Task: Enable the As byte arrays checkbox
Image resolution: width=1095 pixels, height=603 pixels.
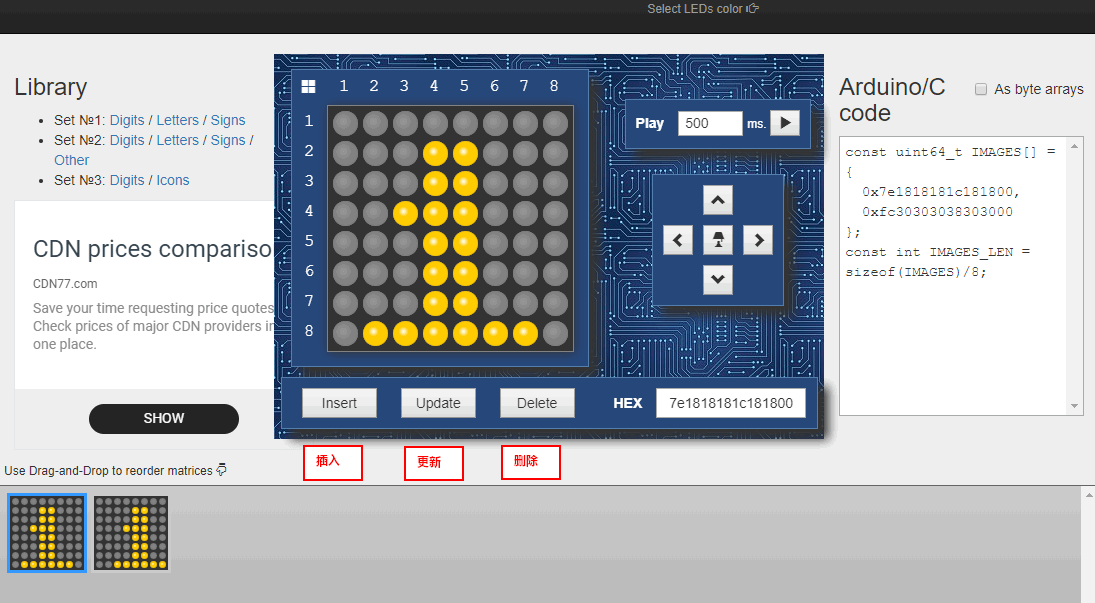Action: pos(981,89)
